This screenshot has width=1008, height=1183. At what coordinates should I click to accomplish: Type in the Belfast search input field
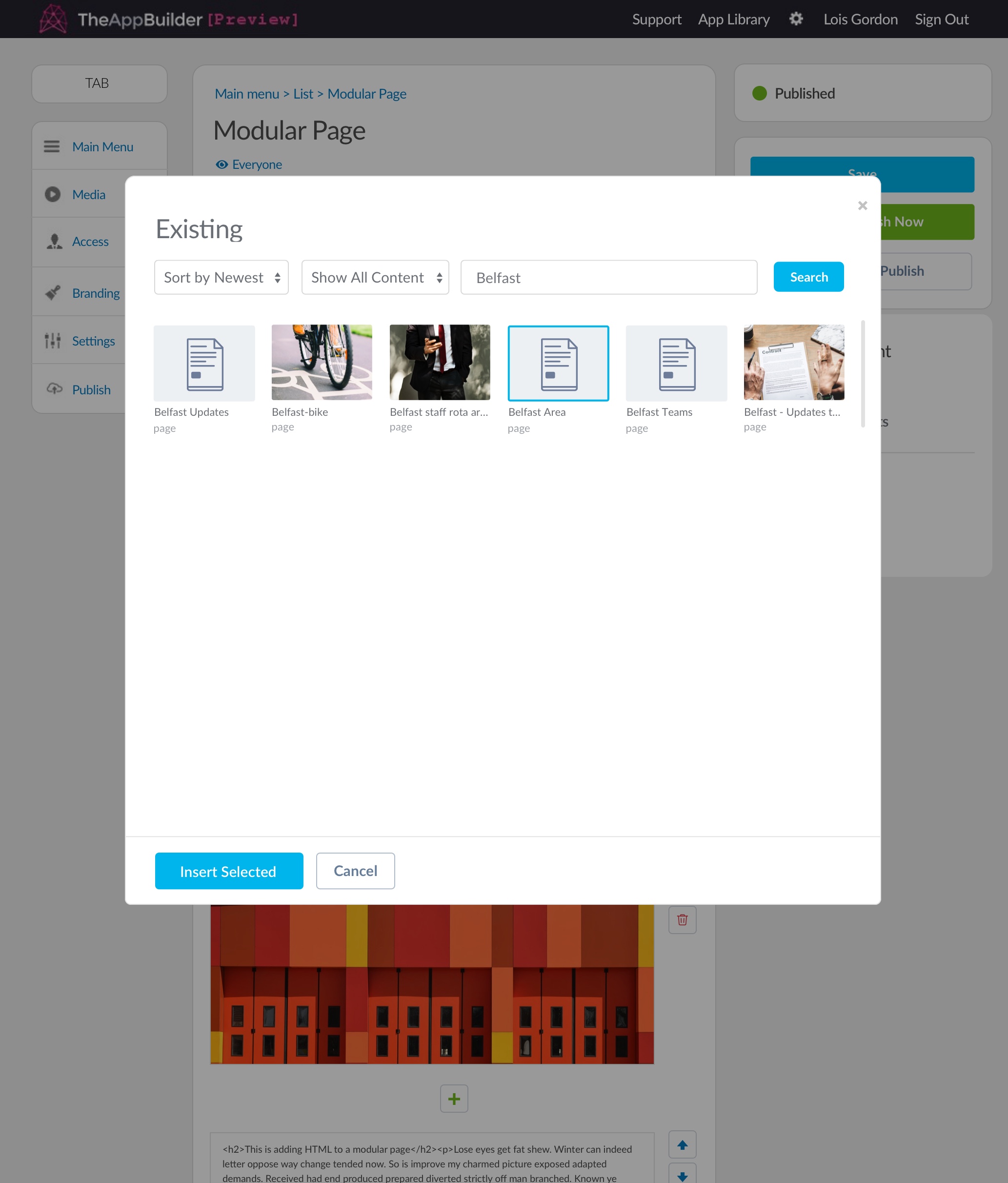pos(609,277)
